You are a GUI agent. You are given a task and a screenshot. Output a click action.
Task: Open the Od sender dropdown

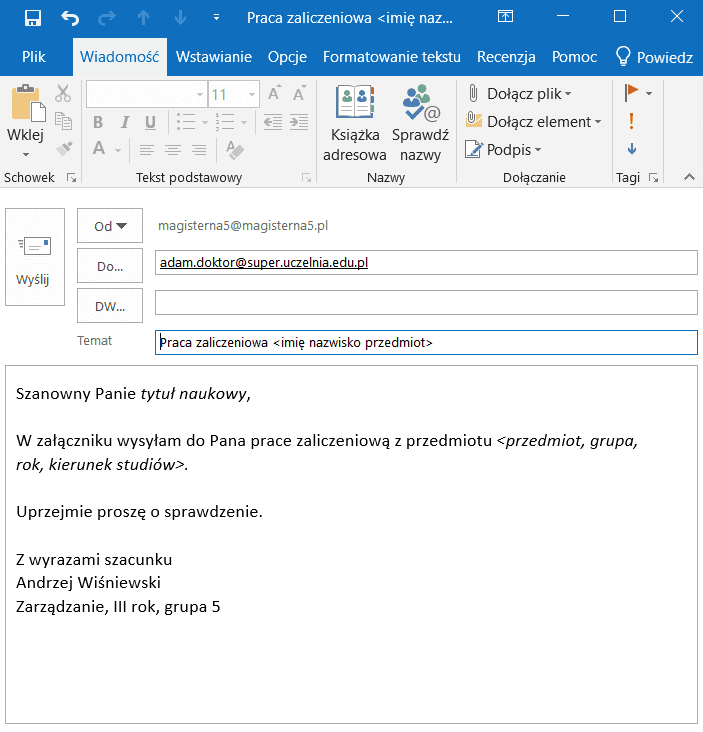(x=110, y=225)
